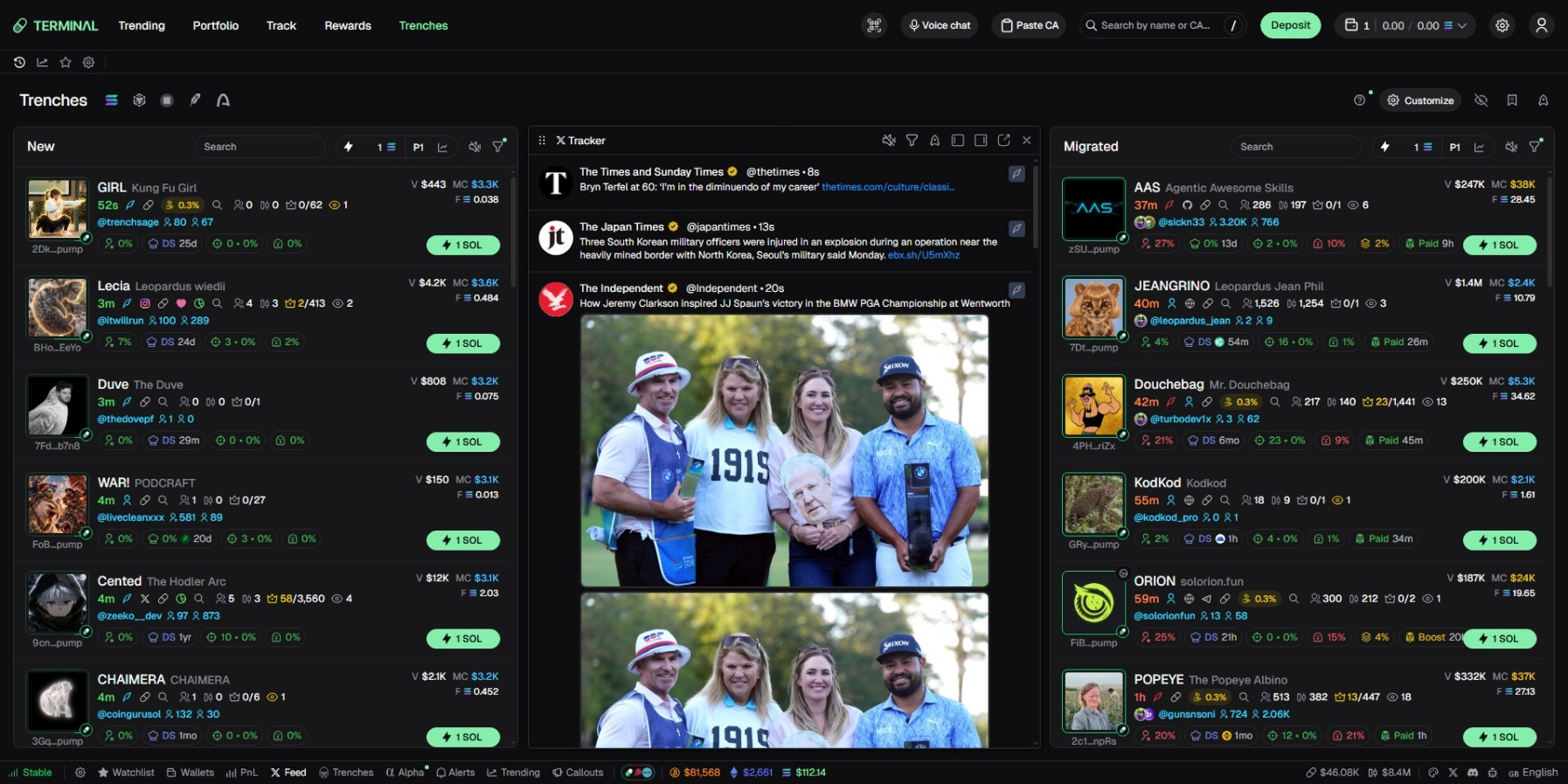The width and height of the screenshot is (1568, 784).
Task: Click the bookmark icon right of Customize
Action: click(x=1512, y=101)
